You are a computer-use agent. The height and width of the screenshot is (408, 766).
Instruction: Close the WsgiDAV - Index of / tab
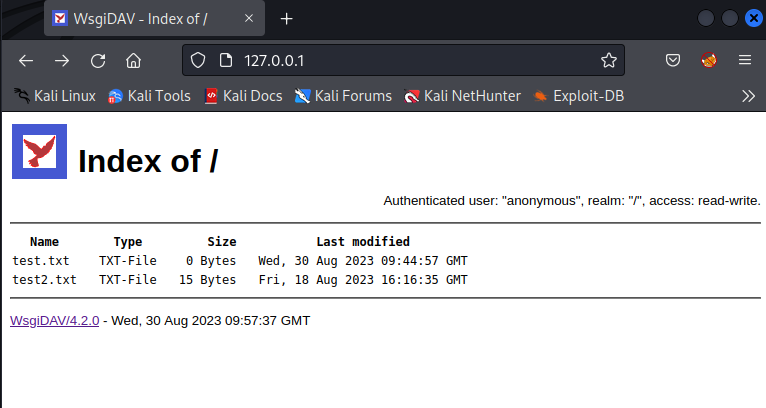coord(249,18)
